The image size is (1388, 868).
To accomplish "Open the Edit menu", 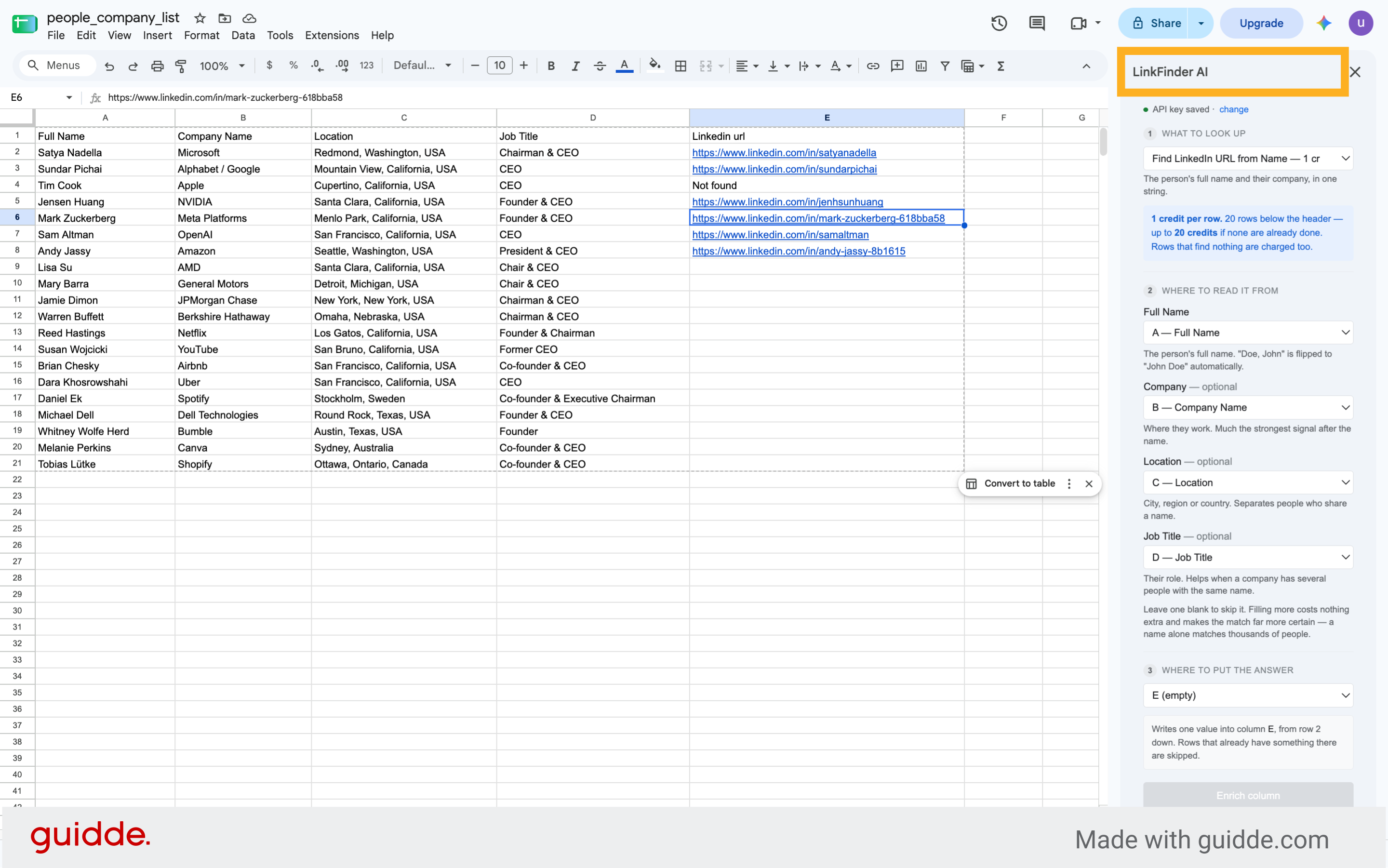I will (x=86, y=36).
